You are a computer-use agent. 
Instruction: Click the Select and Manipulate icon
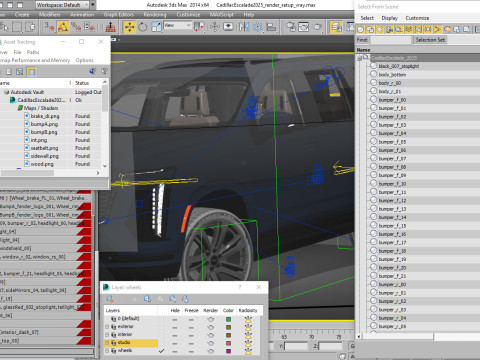[x=215, y=27]
